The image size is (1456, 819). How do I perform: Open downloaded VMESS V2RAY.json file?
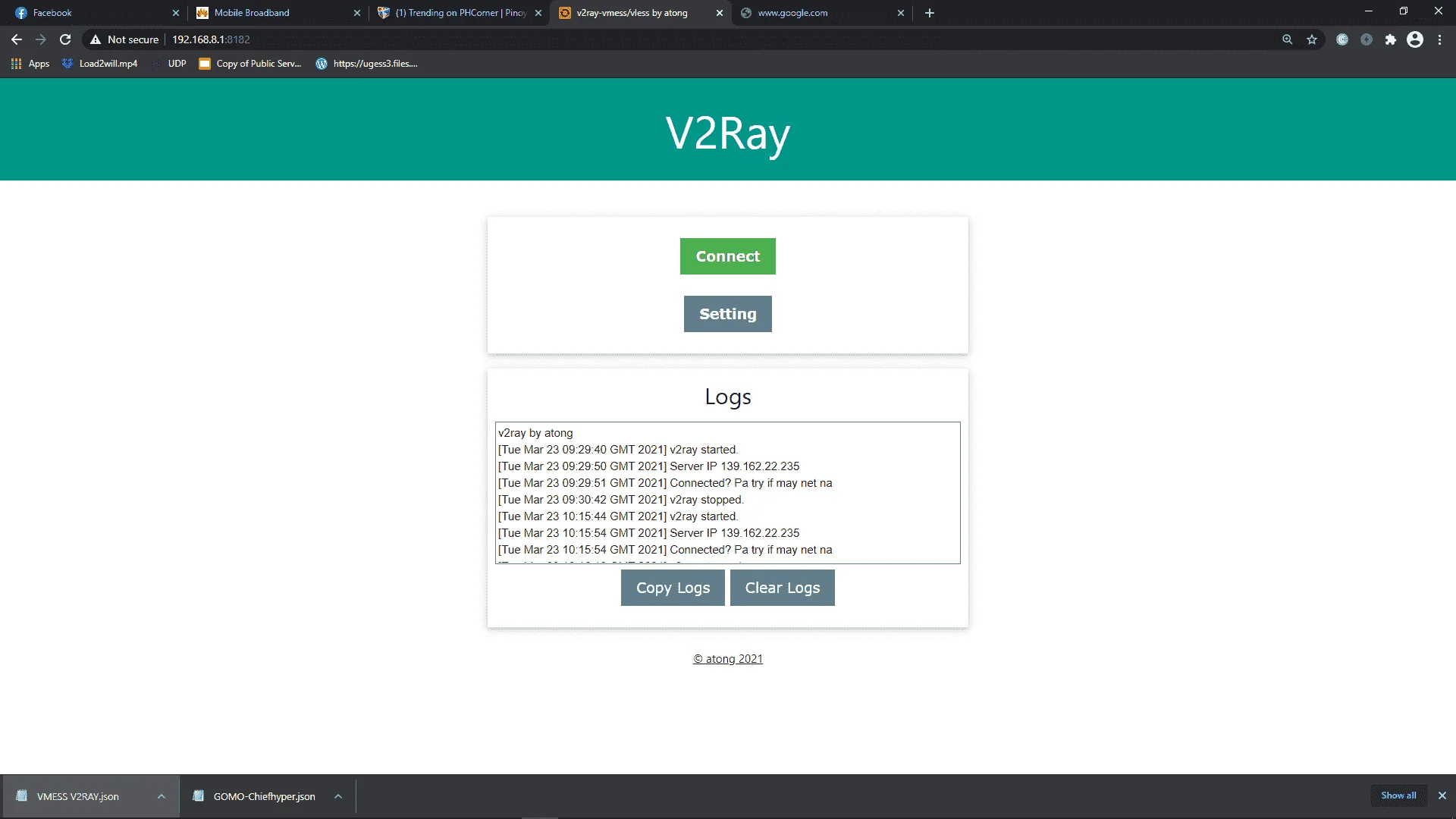click(77, 796)
